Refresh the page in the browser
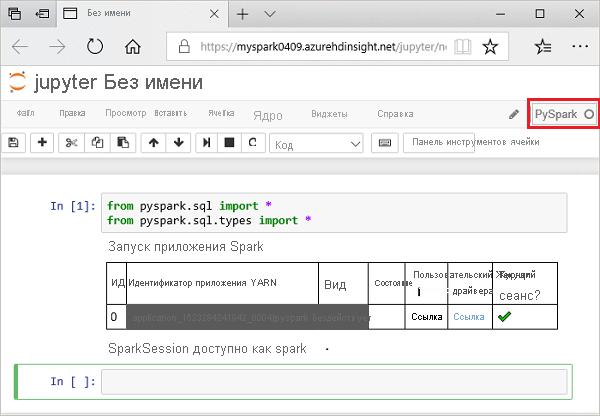Image resolution: width=600 pixels, height=416 pixels. 95,47
